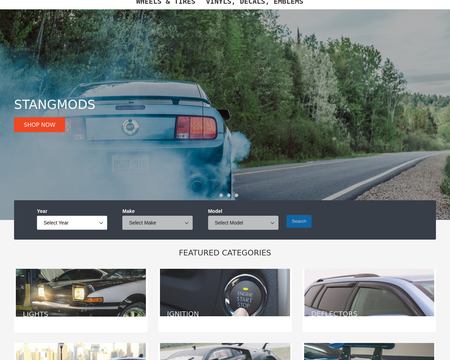Select the second carousel slide dot
Image resolution: width=450 pixels, height=360 pixels.
[229, 195]
